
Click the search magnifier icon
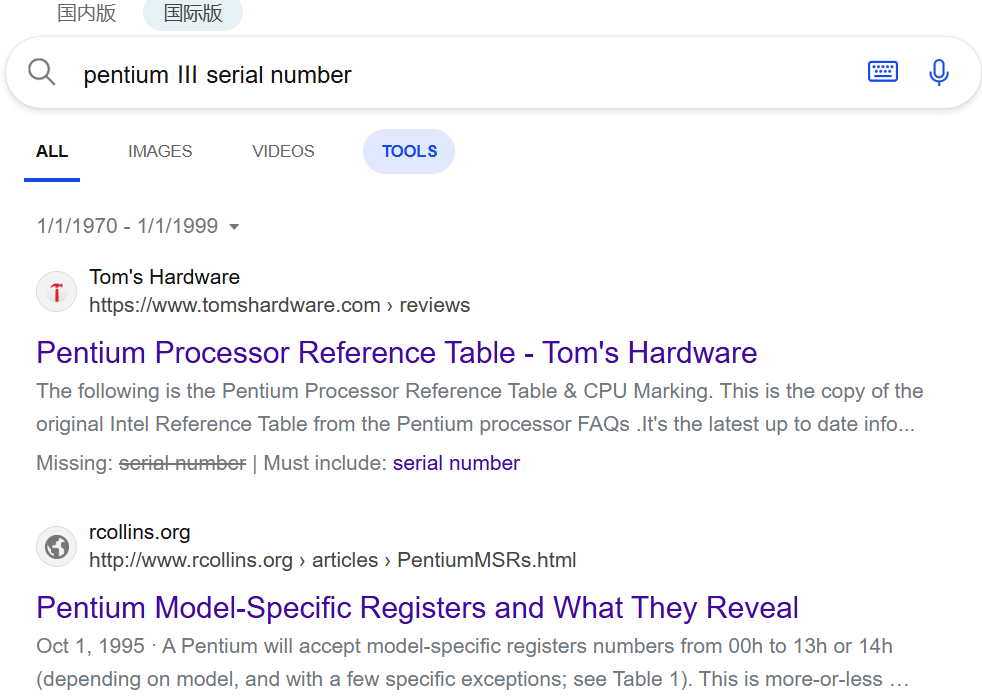(41, 72)
